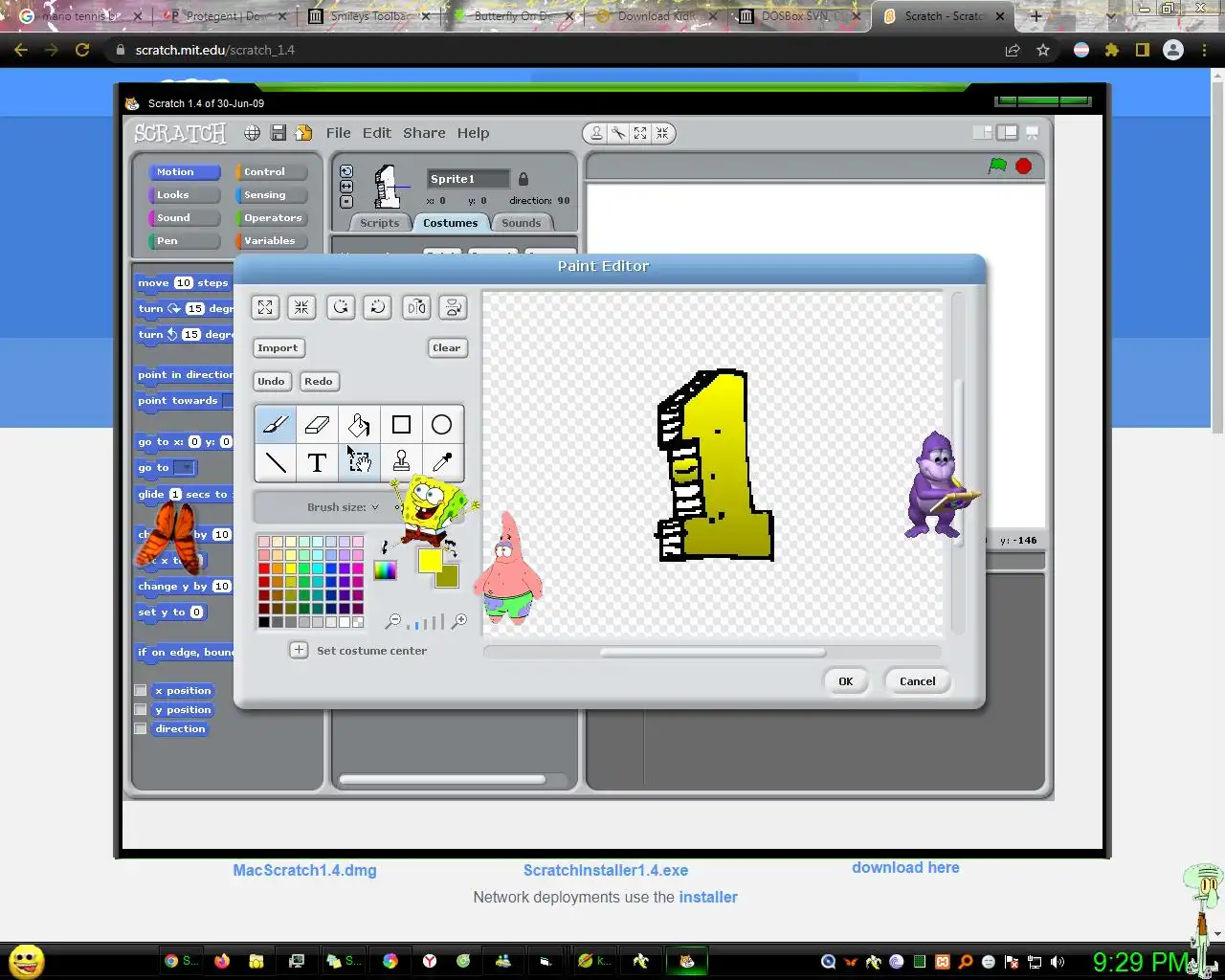Switch to presentation mode
The height and width of the screenshot is (980, 1225).
(x=1032, y=133)
